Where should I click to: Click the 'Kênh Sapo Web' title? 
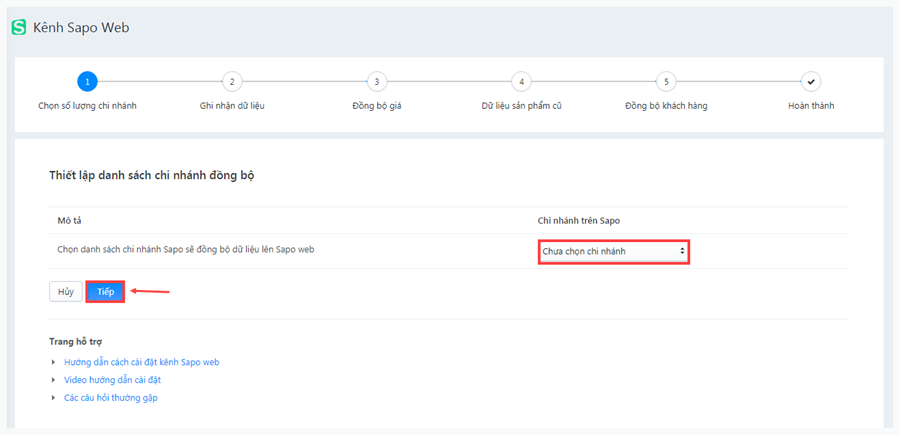(82, 28)
